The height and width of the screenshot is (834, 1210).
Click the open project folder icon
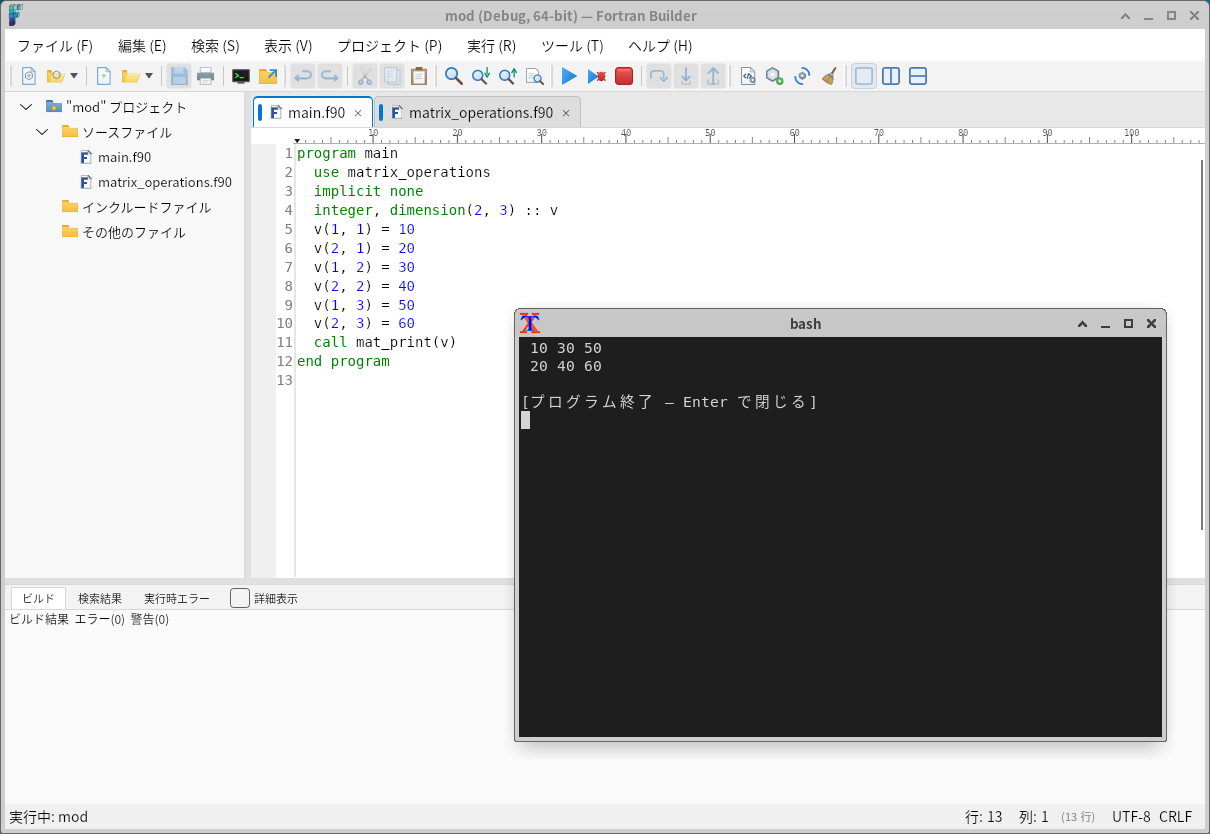tap(55, 76)
